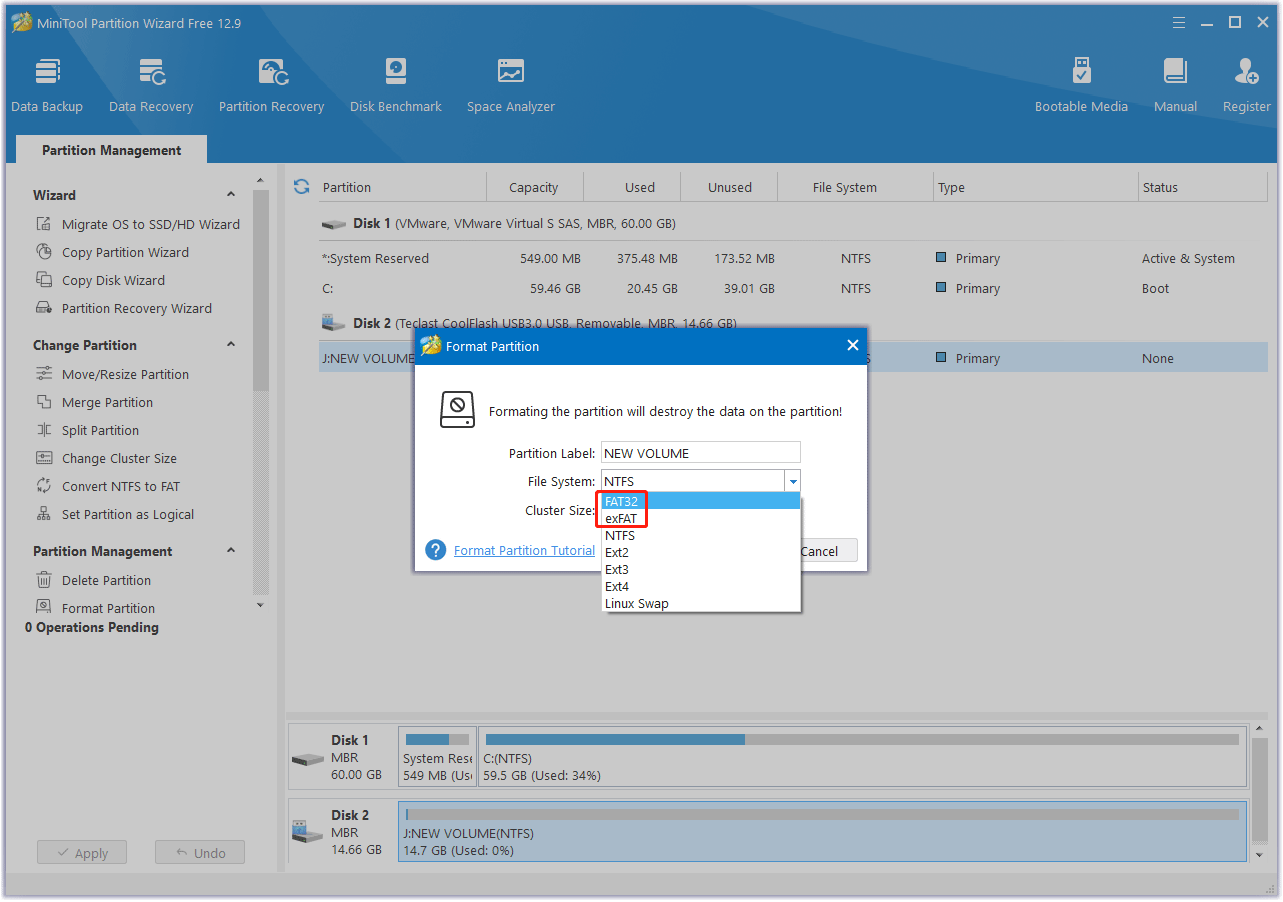Image resolution: width=1283 pixels, height=902 pixels.
Task: Select Linux Swap option
Action: point(701,603)
